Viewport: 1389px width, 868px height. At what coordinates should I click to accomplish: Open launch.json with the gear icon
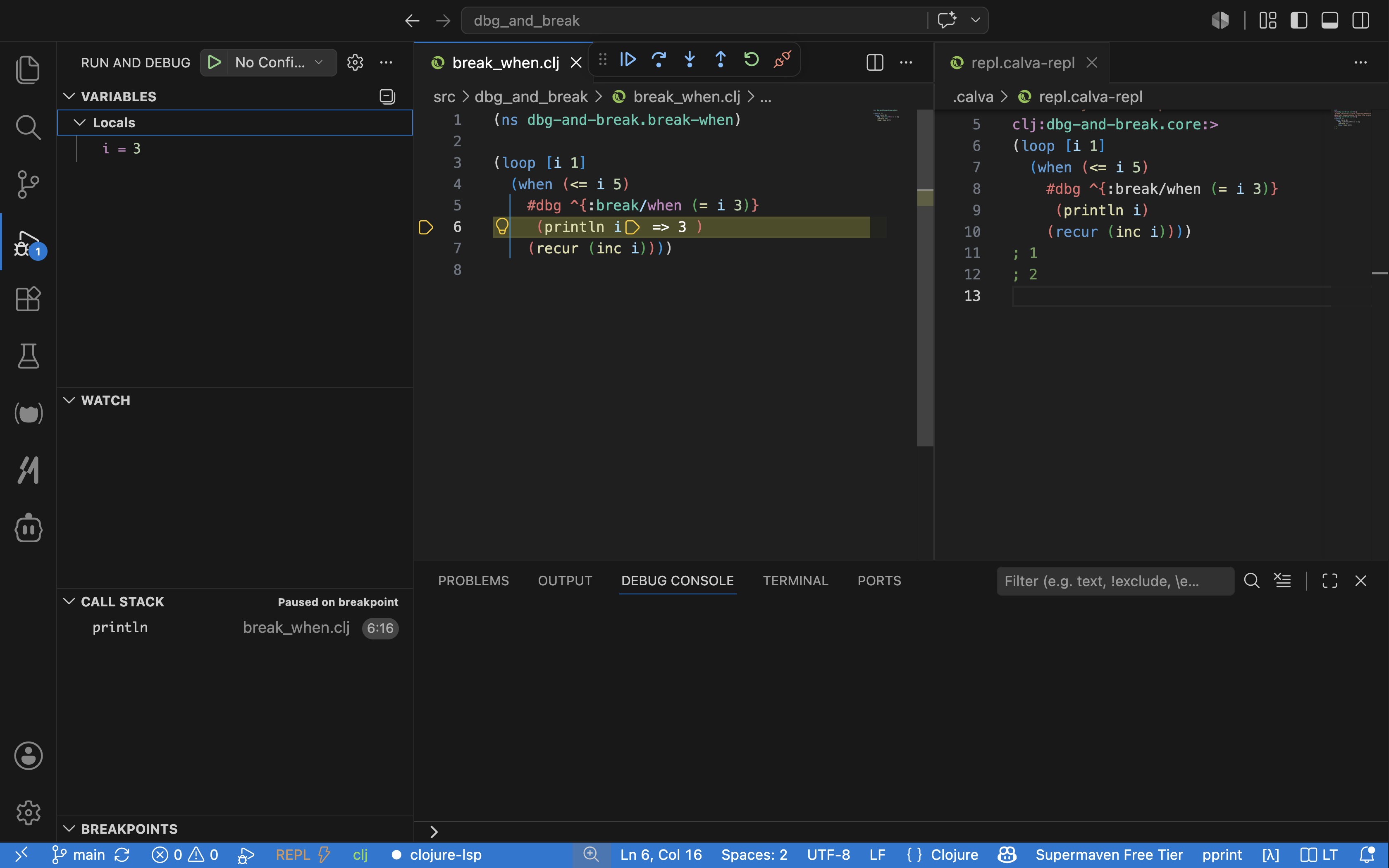(x=355, y=62)
